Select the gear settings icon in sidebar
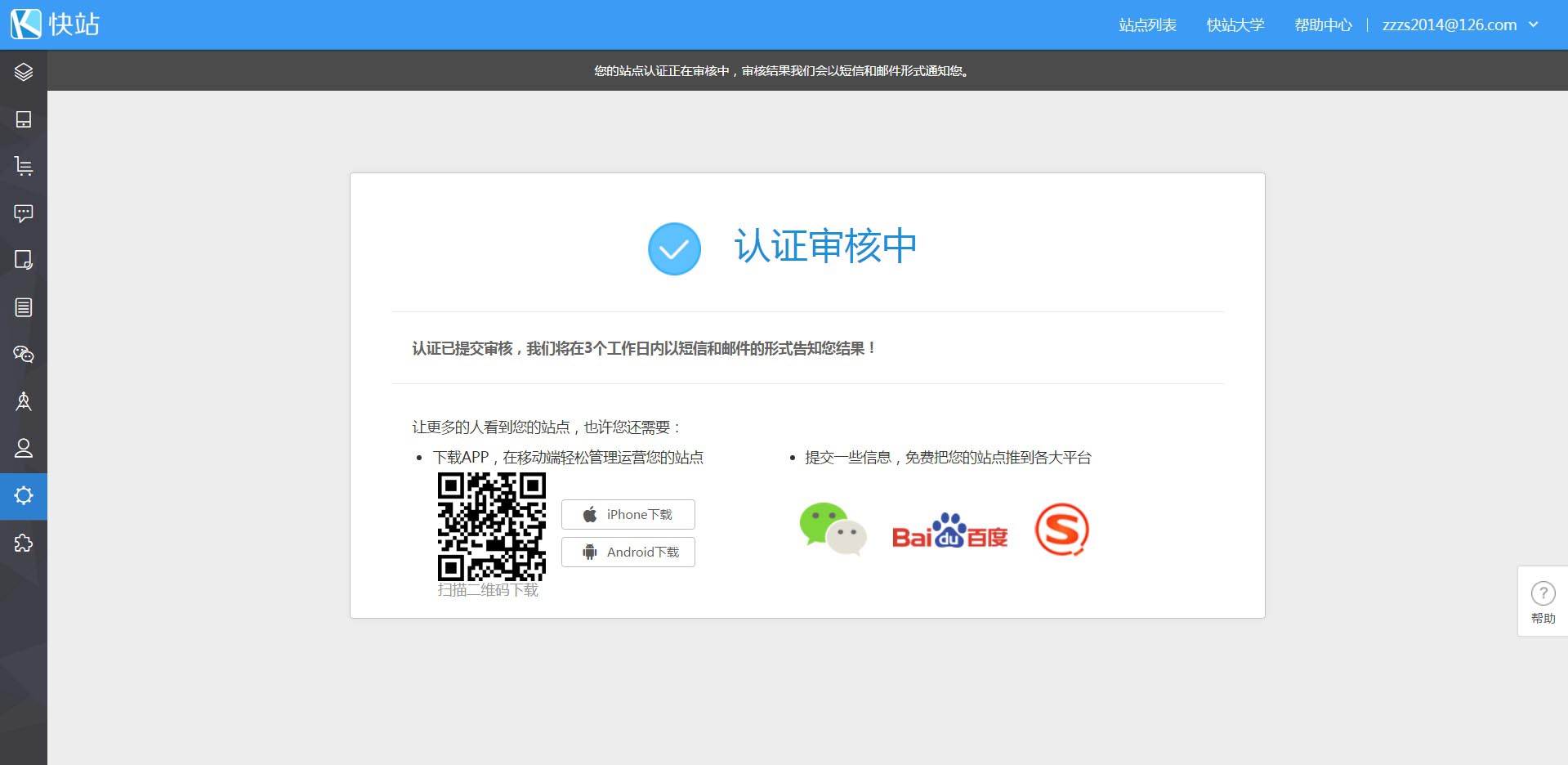The height and width of the screenshot is (765, 1568). 24,495
